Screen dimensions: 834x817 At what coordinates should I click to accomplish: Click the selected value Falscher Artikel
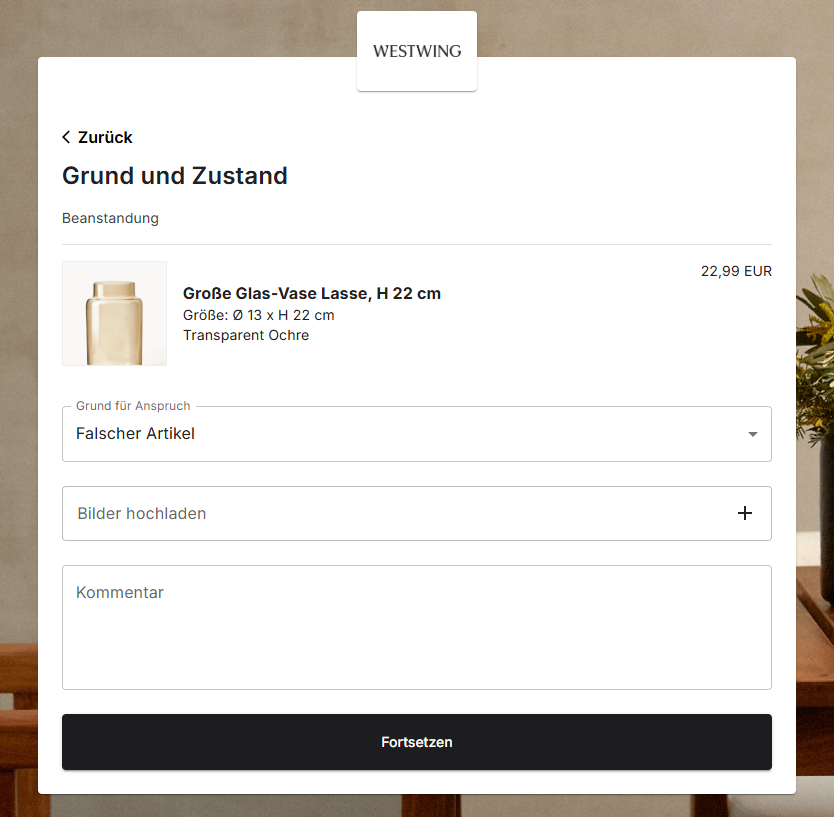tap(135, 433)
